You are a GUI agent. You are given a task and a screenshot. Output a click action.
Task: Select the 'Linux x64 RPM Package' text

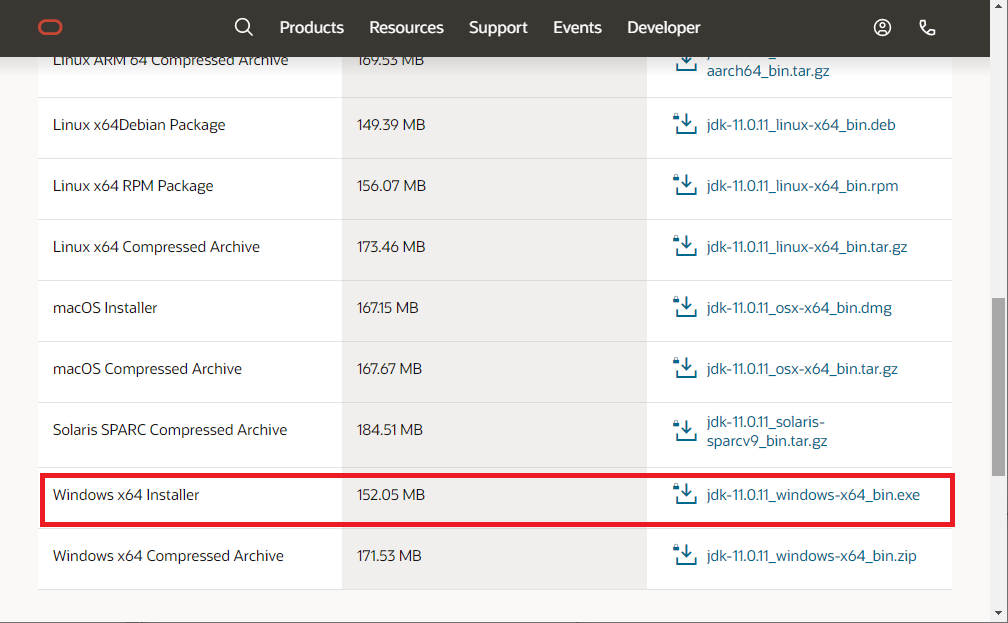(133, 186)
